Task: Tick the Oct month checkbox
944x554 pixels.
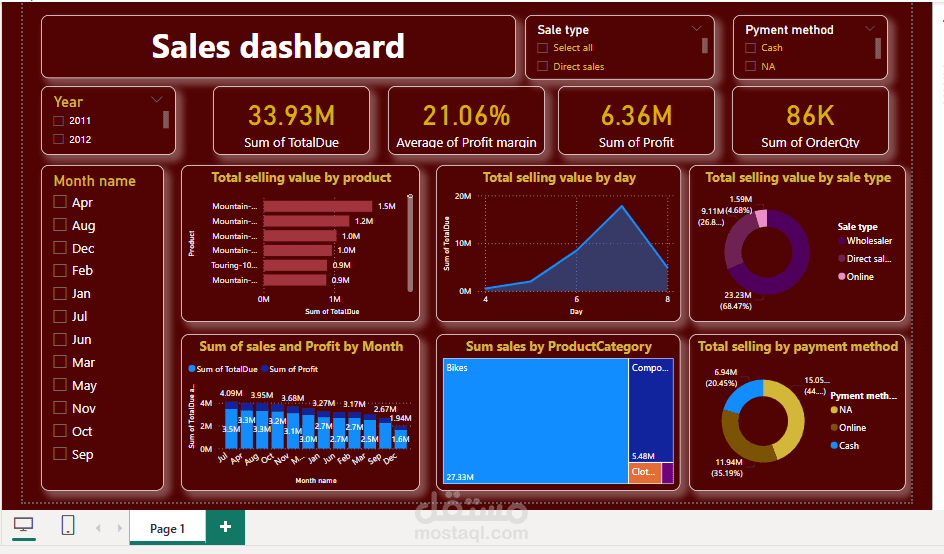Action: 60,431
